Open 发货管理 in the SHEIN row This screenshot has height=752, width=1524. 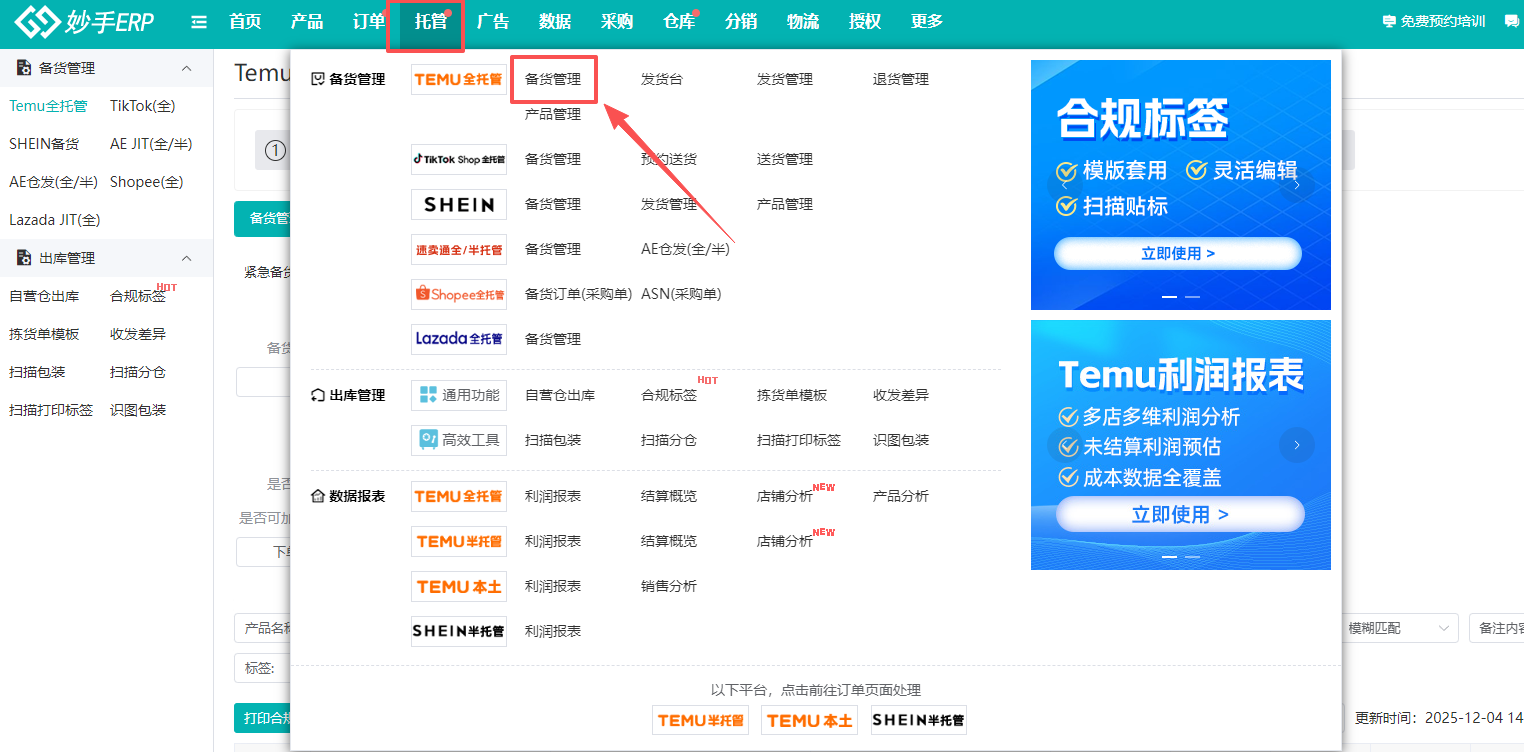pyautogui.click(x=669, y=204)
